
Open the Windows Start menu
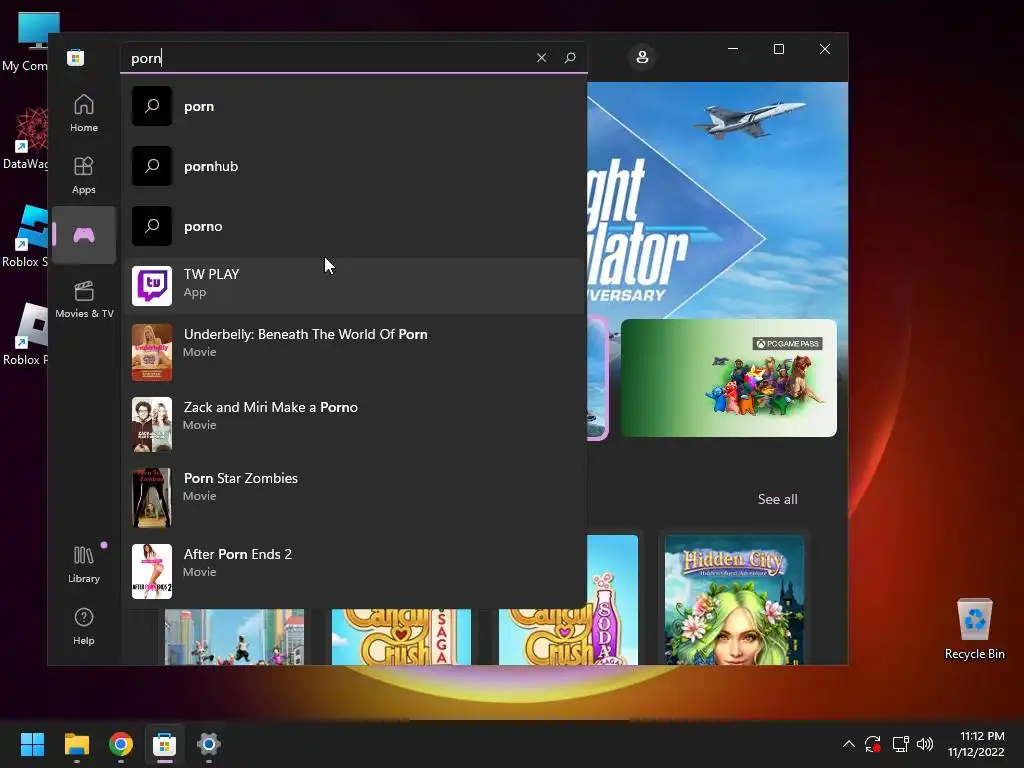coord(32,744)
